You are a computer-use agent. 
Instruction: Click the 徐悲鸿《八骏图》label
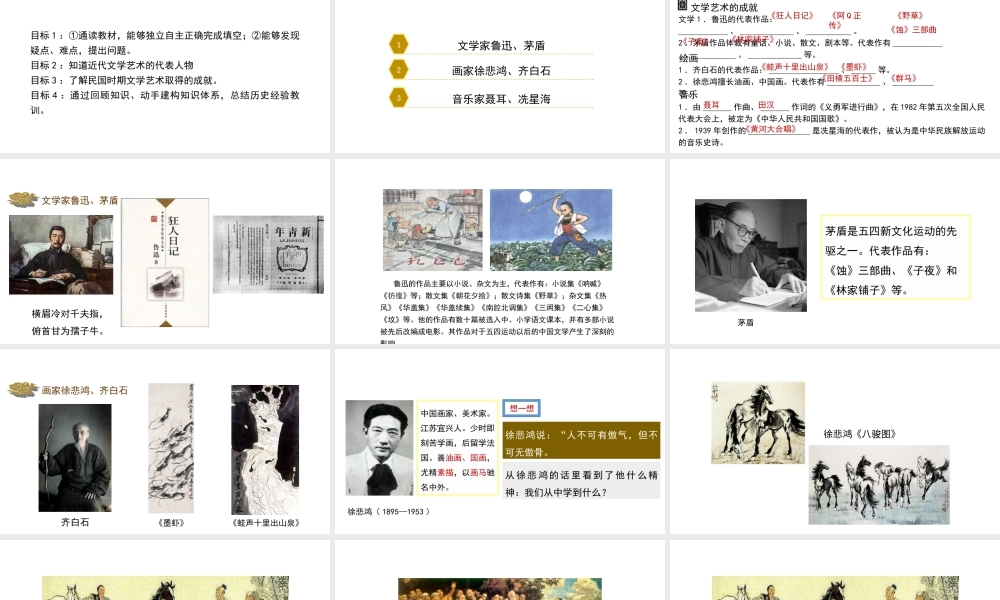click(x=860, y=434)
